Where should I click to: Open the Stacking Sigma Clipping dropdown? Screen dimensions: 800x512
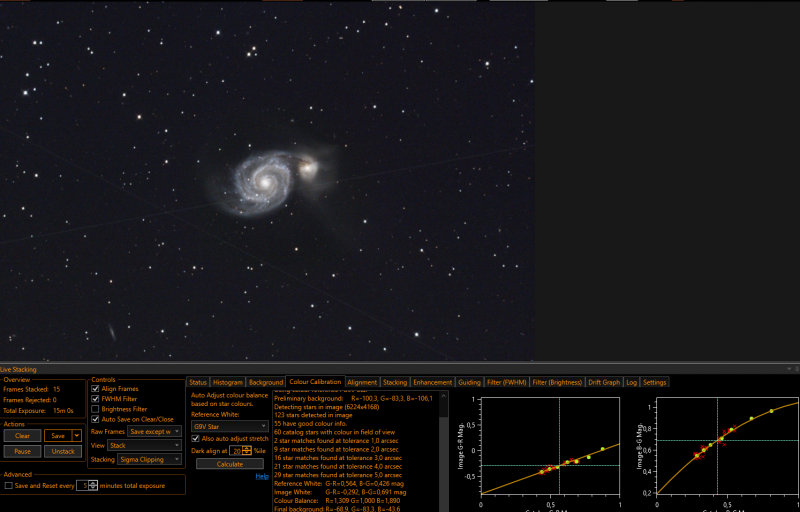[x=149, y=459]
